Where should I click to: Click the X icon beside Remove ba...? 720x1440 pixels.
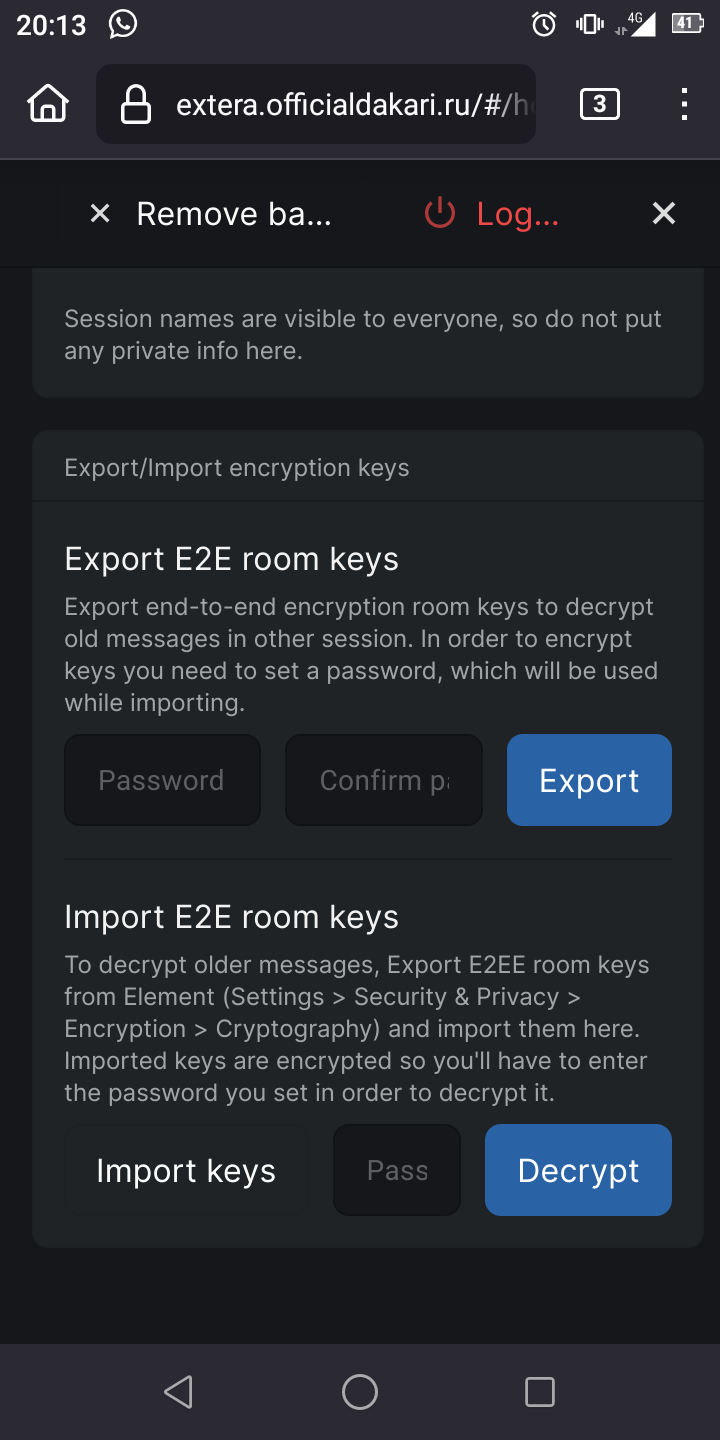[100, 213]
